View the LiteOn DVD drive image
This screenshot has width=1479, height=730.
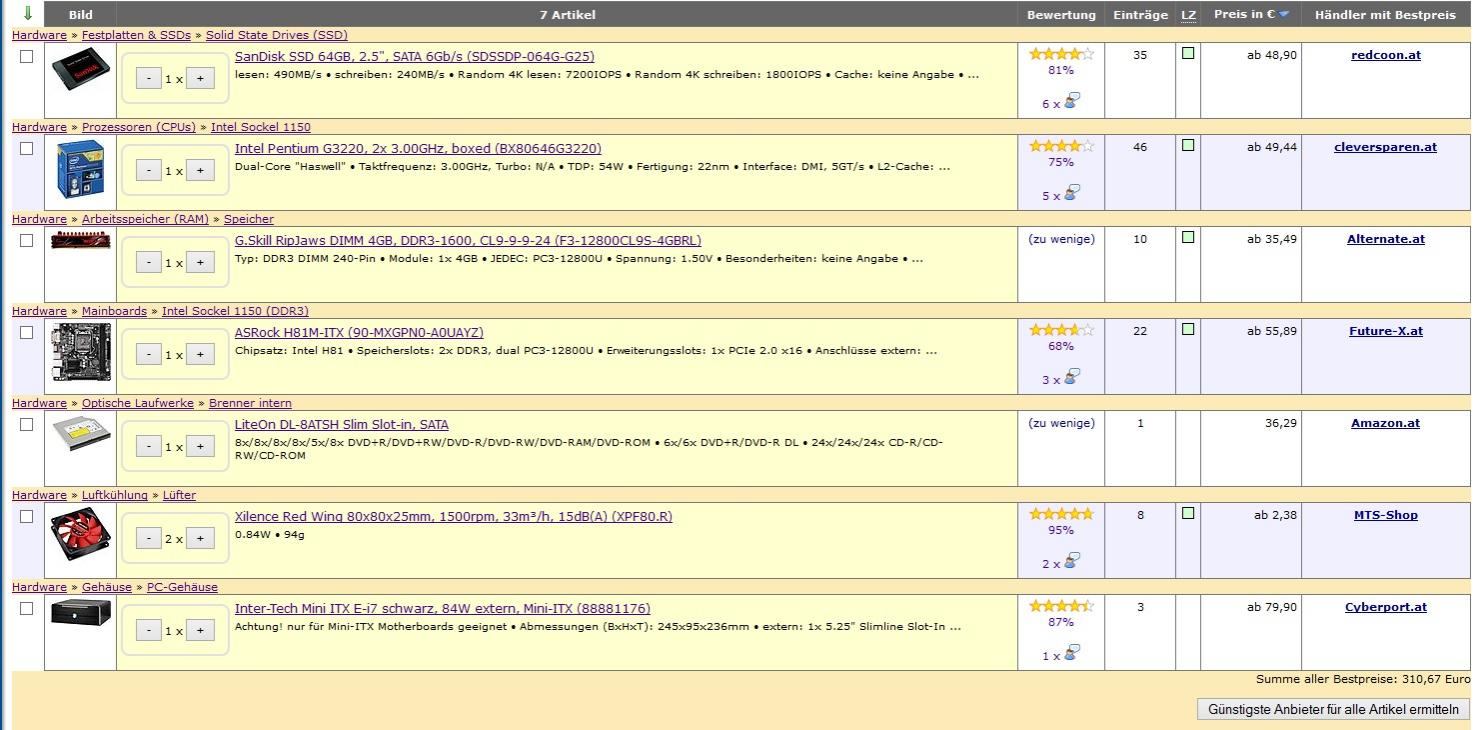[x=80, y=434]
